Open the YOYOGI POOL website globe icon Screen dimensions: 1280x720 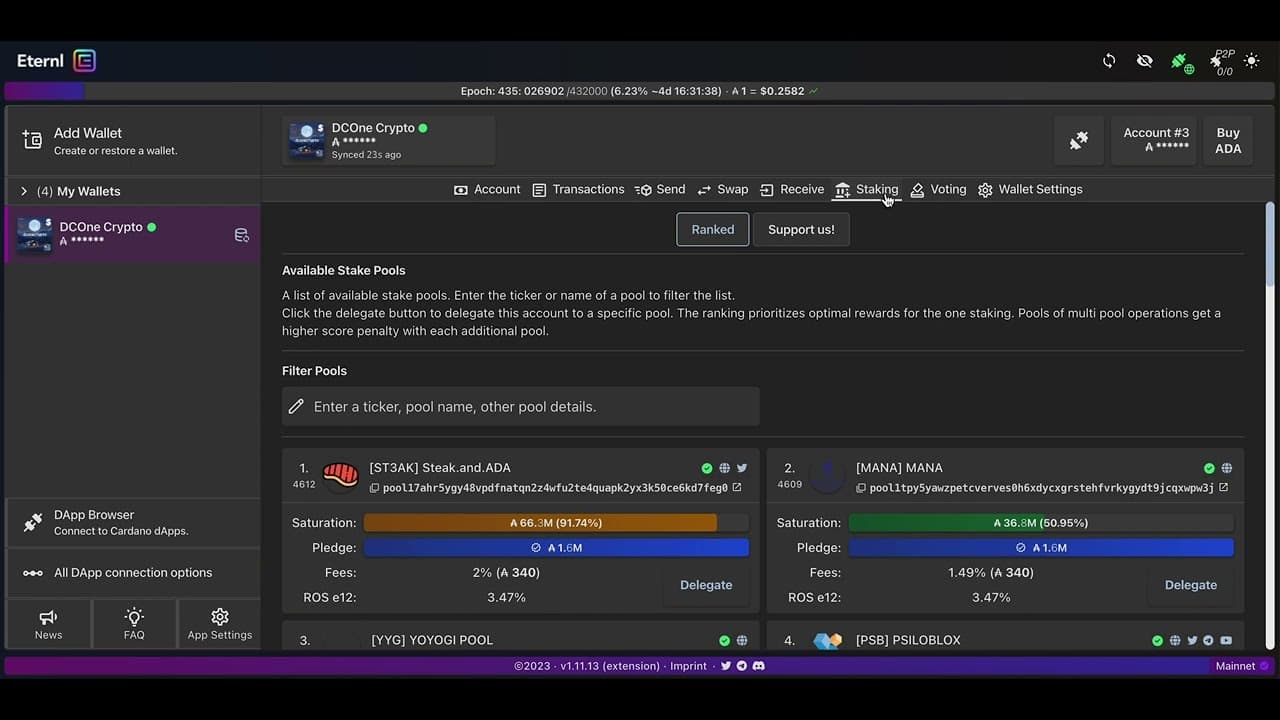(742, 641)
